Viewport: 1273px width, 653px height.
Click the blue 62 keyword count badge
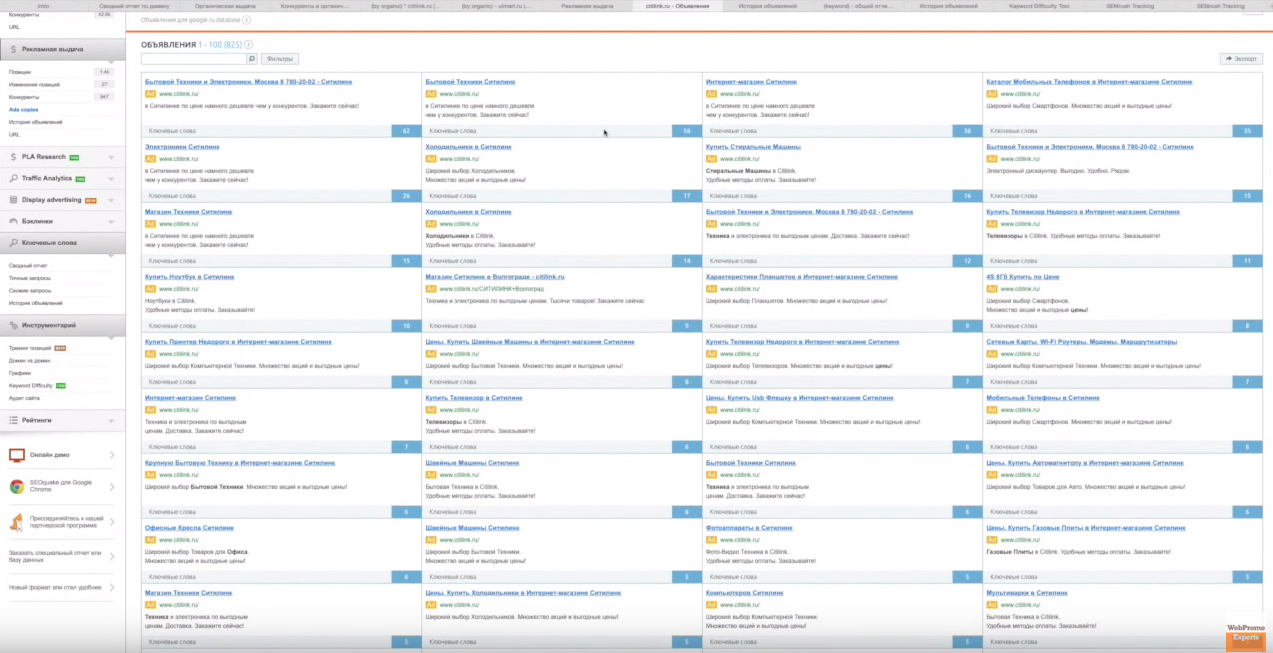point(406,131)
